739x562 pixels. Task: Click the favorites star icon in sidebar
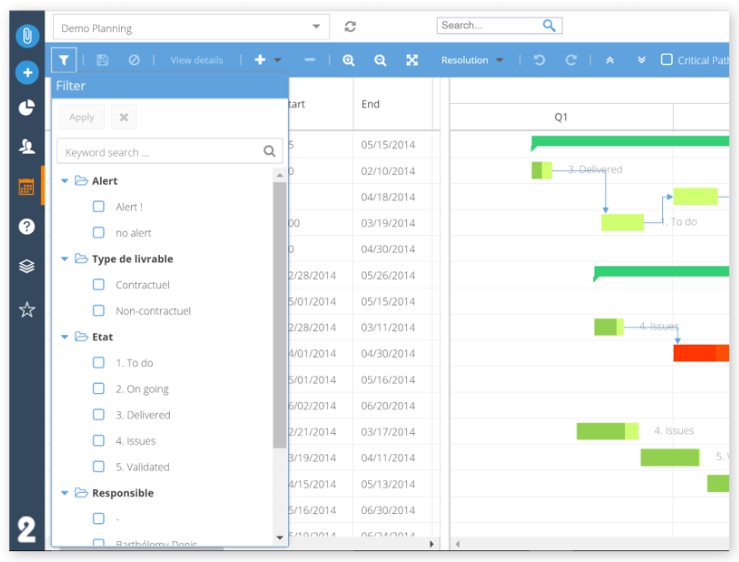[x=27, y=310]
